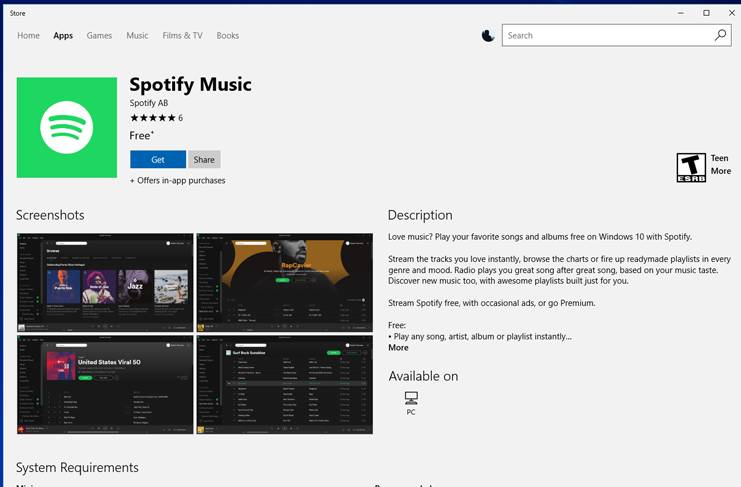The height and width of the screenshot is (487, 741).
Task: Click the ESRB Teen rating icon
Action: [691, 167]
